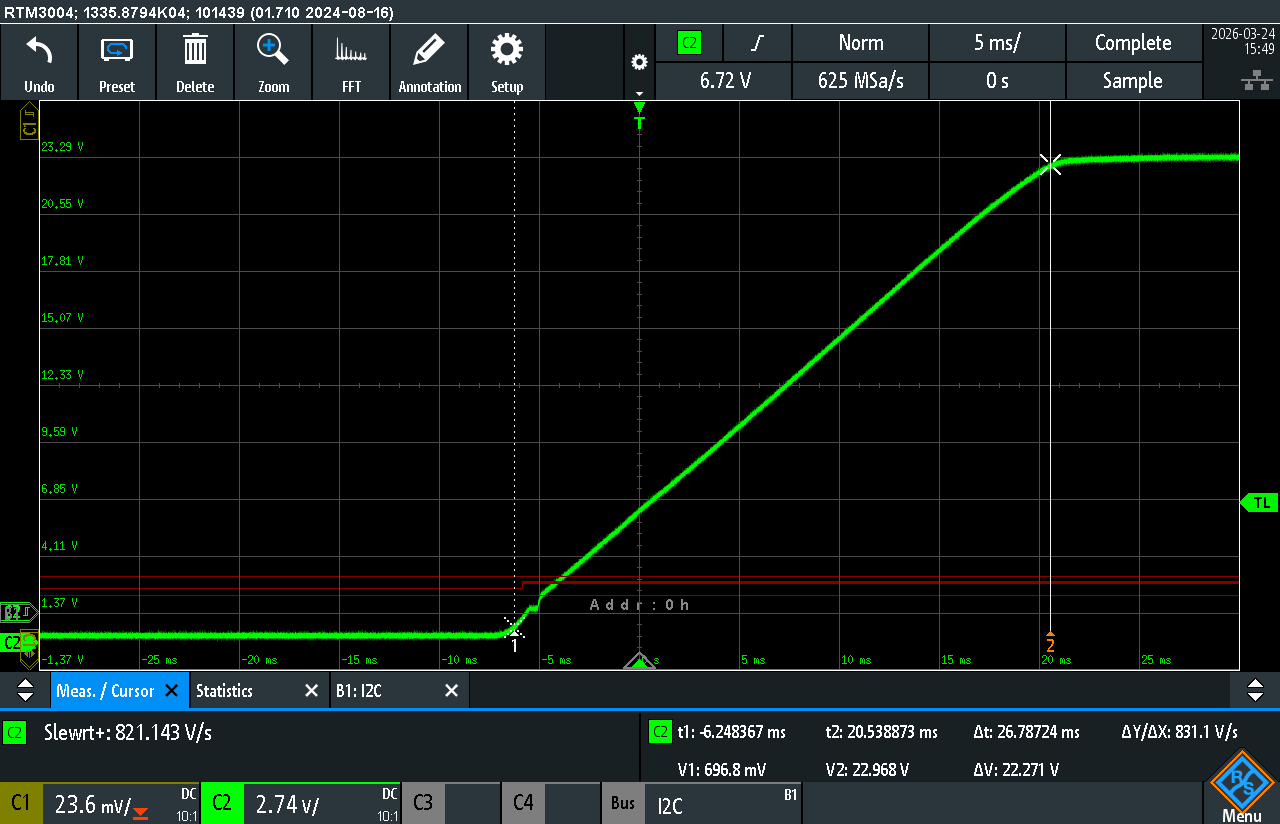Click the green C2 badge in cursor results
The image size is (1280, 824).
click(x=660, y=732)
